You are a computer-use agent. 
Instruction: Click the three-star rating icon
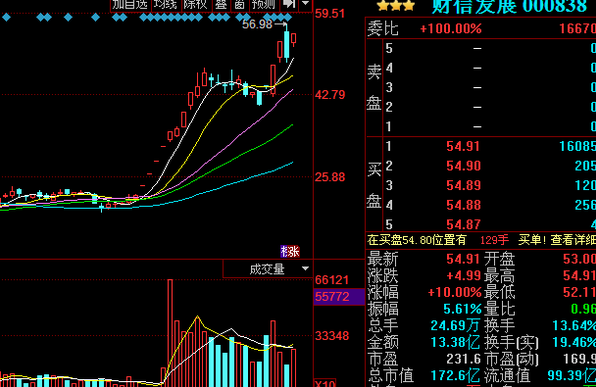tap(396, 5)
